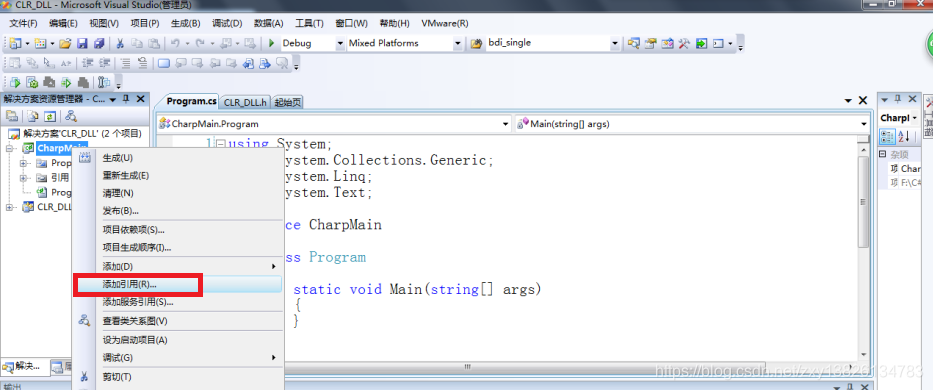Click the New Project toolbar icon

[14, 43]
